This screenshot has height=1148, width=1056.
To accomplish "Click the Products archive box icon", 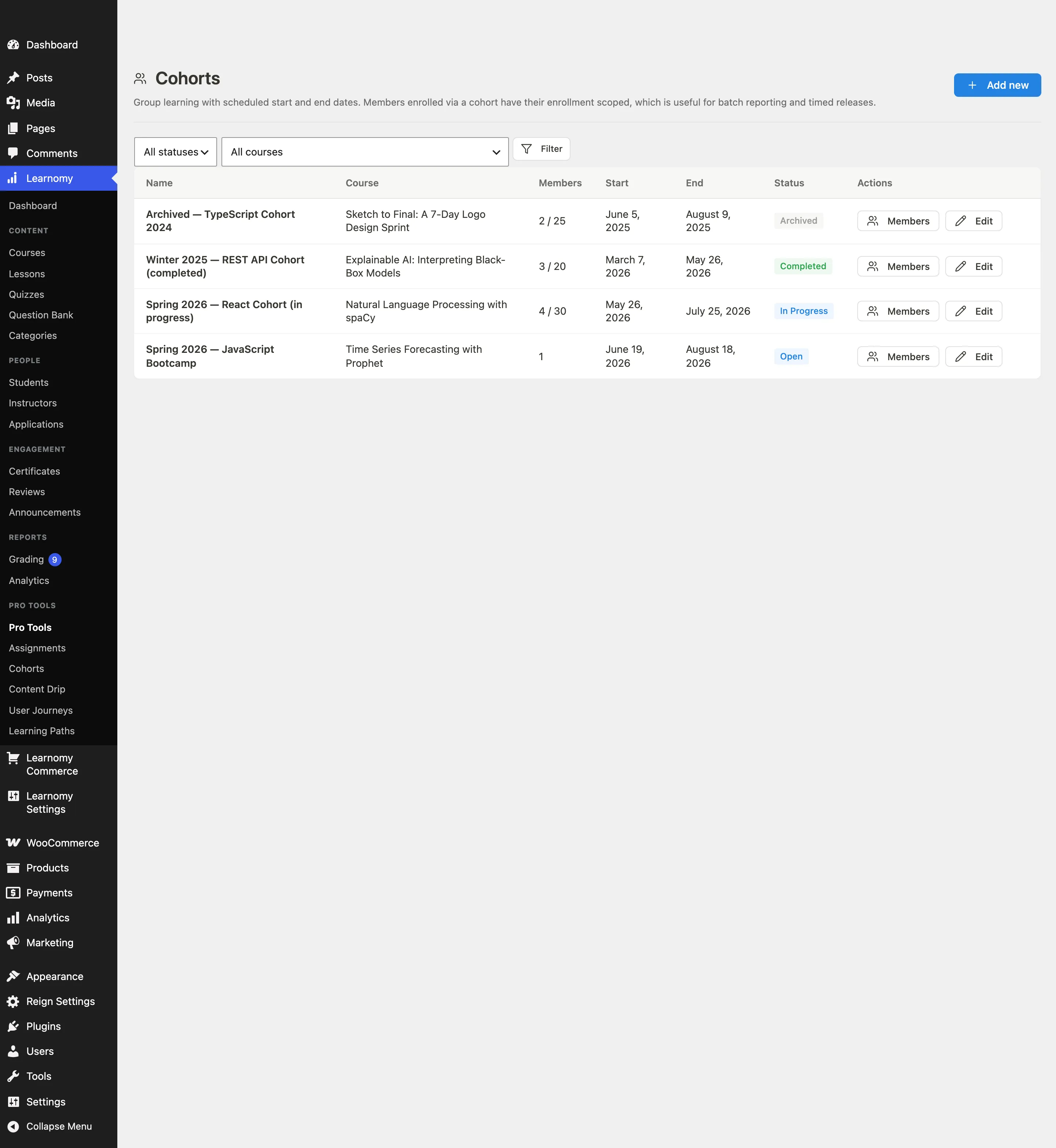I will pyautogui.click(x=13, y=868).
